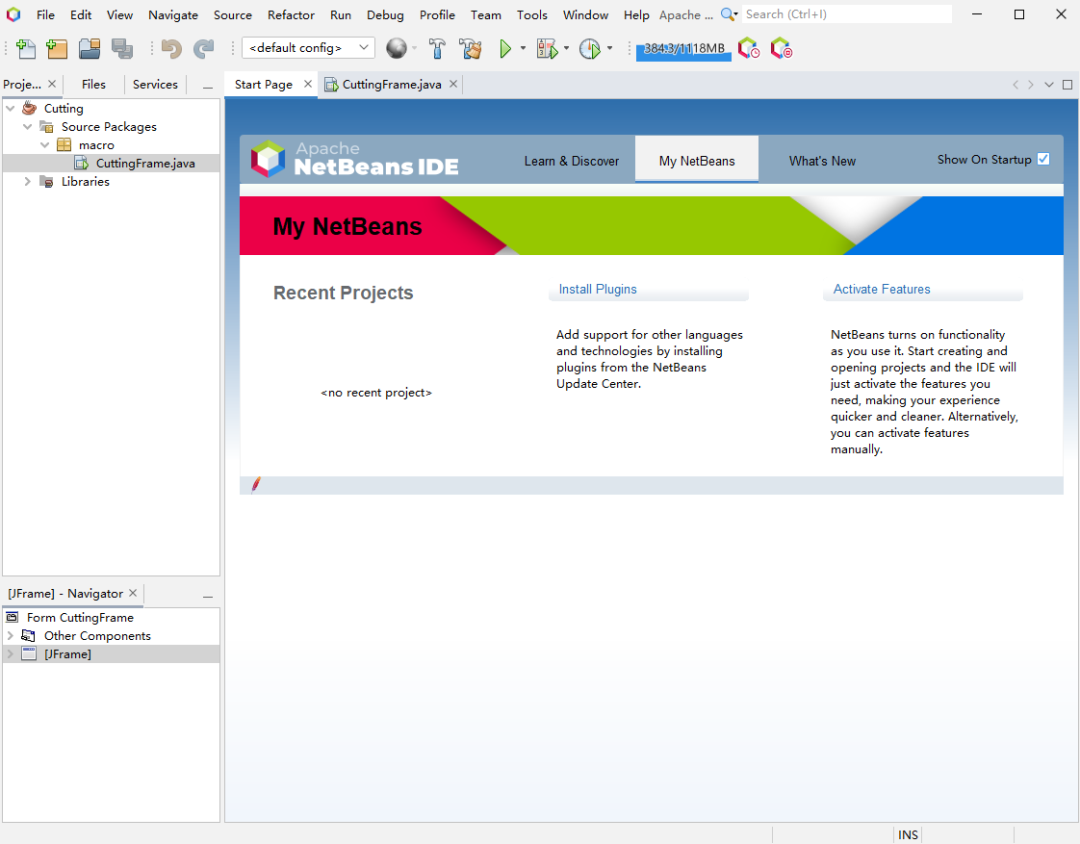
Task: Click the Activate Features link
Action: click(x=882, y=289)
